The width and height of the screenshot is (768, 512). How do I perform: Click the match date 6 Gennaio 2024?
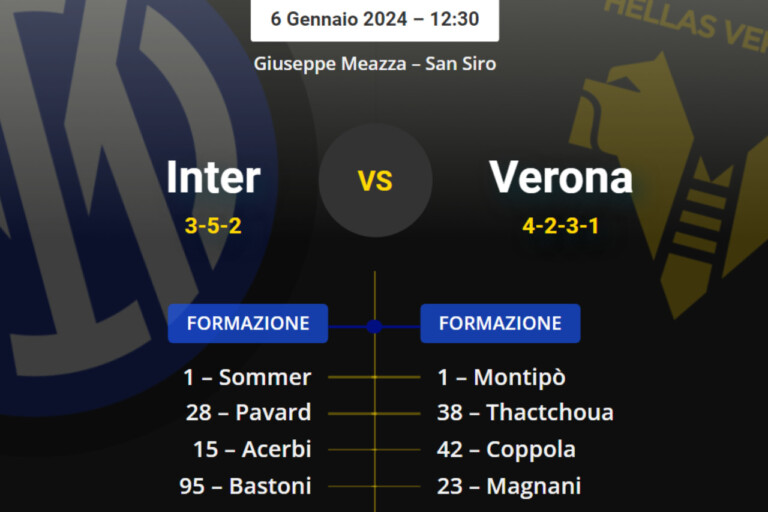[x=374, y=19]
